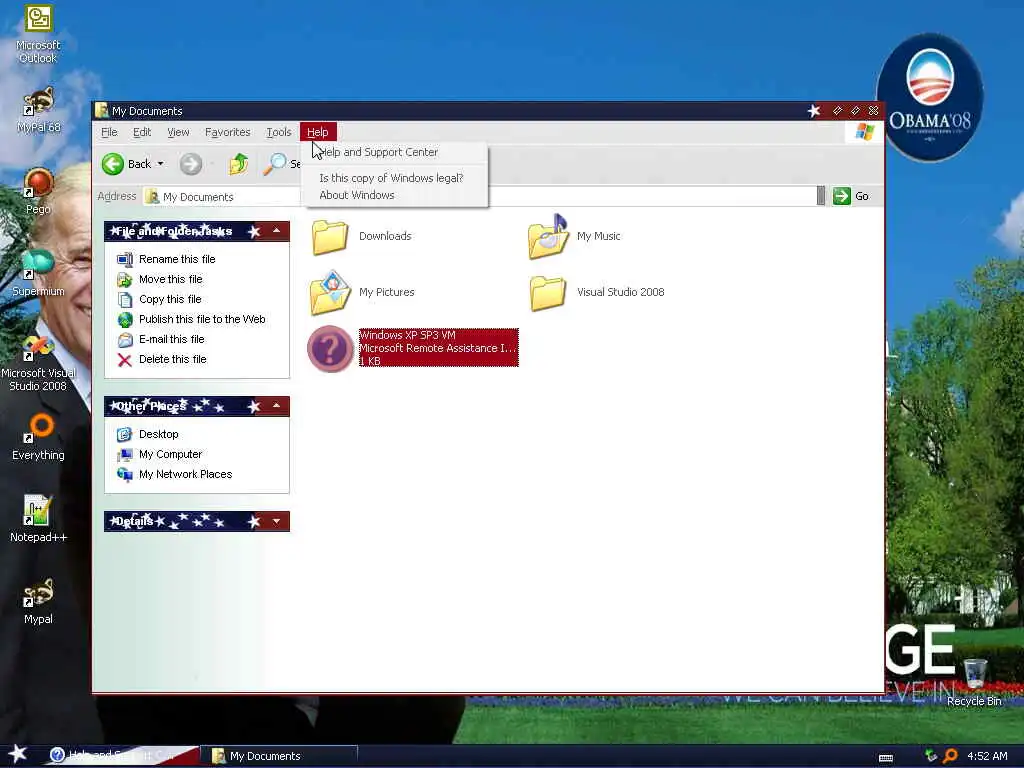
Task: Launch the Everything search desktop shortcut
Action: [x=38, y=436]
